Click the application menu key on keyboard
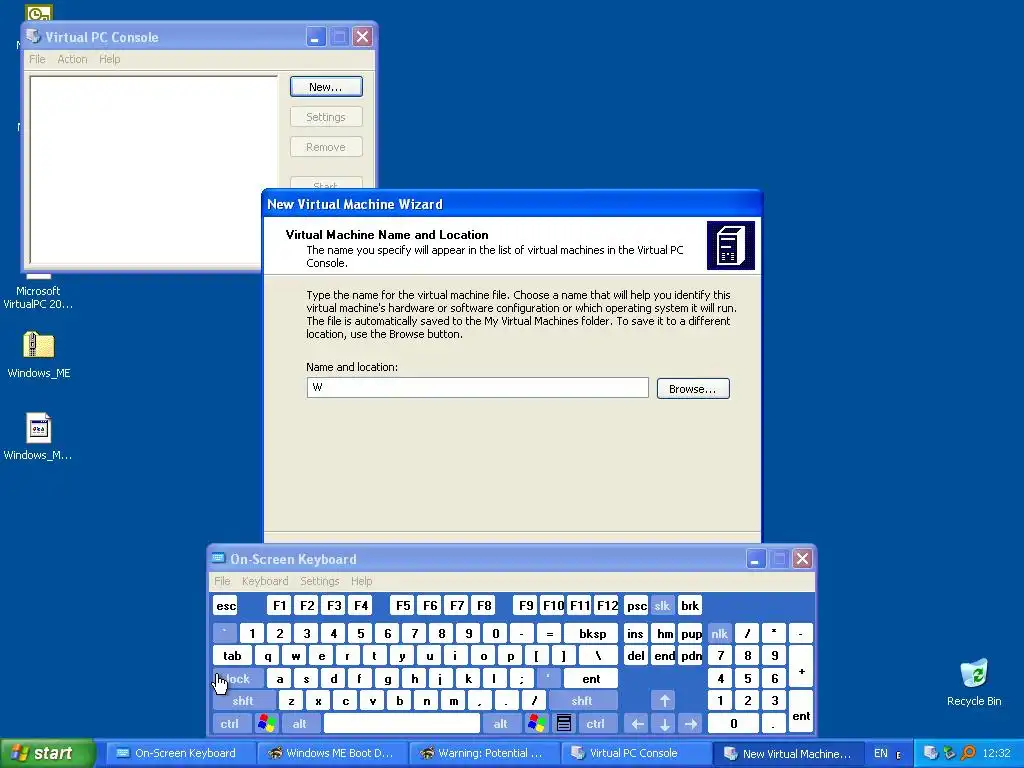The height and width of the screenshot is (768, 1024). [564, 724]
